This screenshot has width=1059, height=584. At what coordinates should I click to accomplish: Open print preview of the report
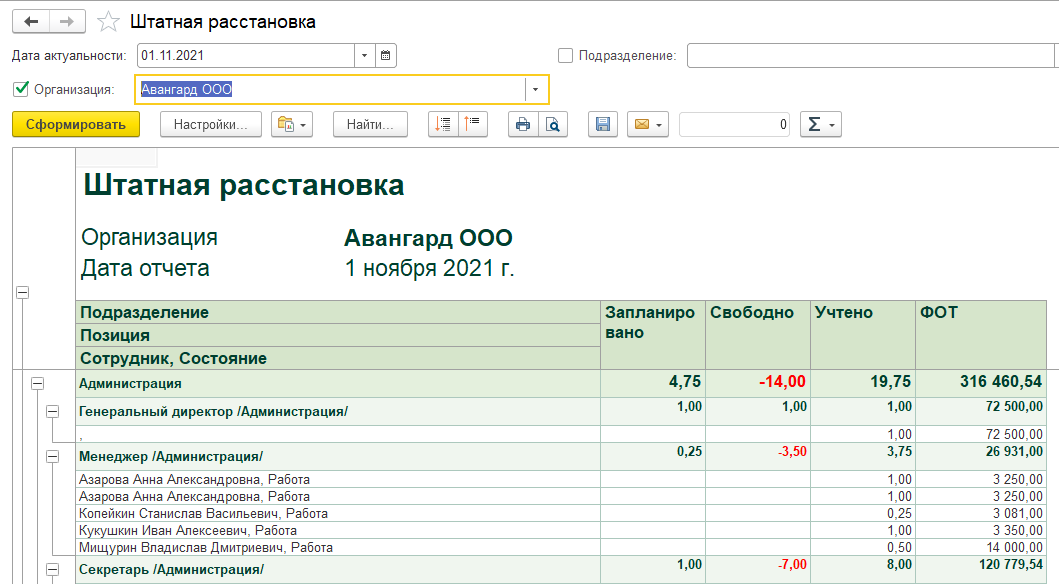click(x=551, y=125)
